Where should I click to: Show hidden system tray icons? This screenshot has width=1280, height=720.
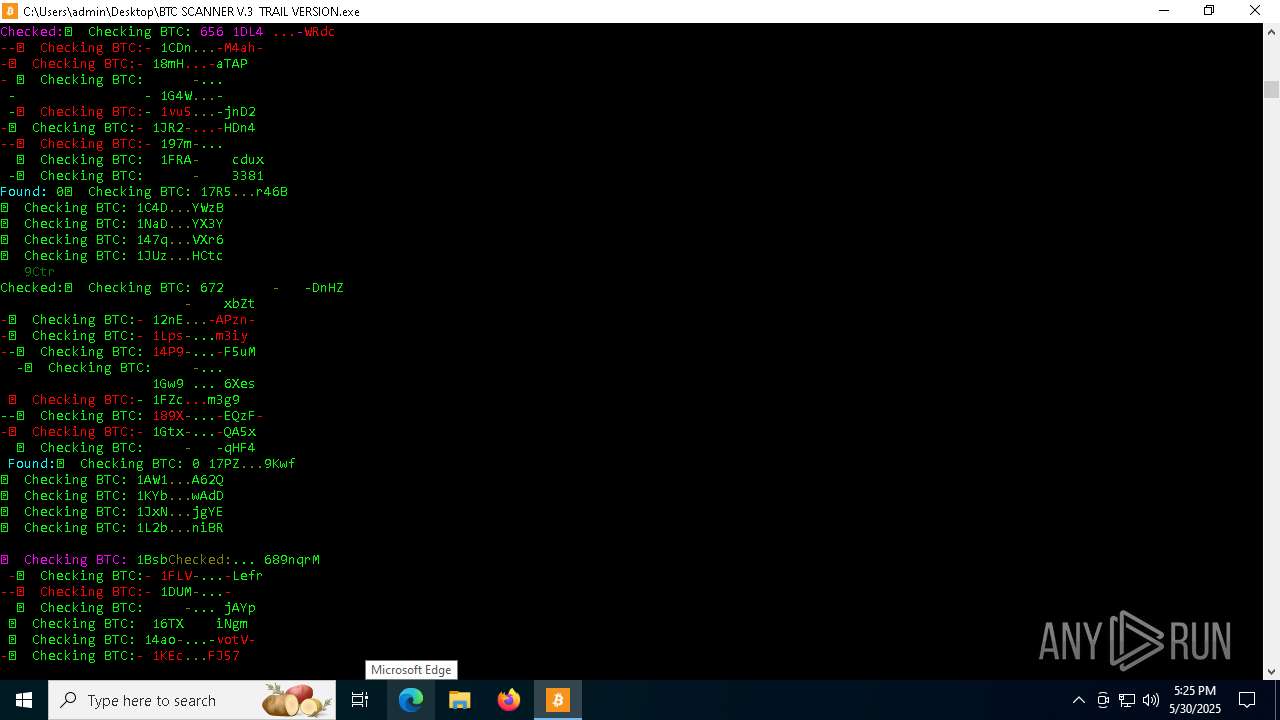point(1079,700)
